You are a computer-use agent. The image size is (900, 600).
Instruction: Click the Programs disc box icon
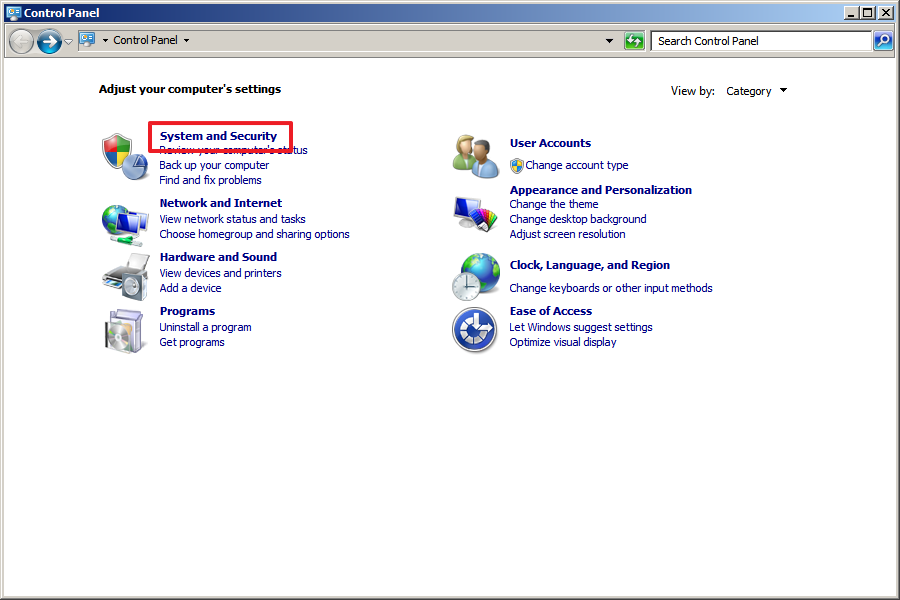125,330
